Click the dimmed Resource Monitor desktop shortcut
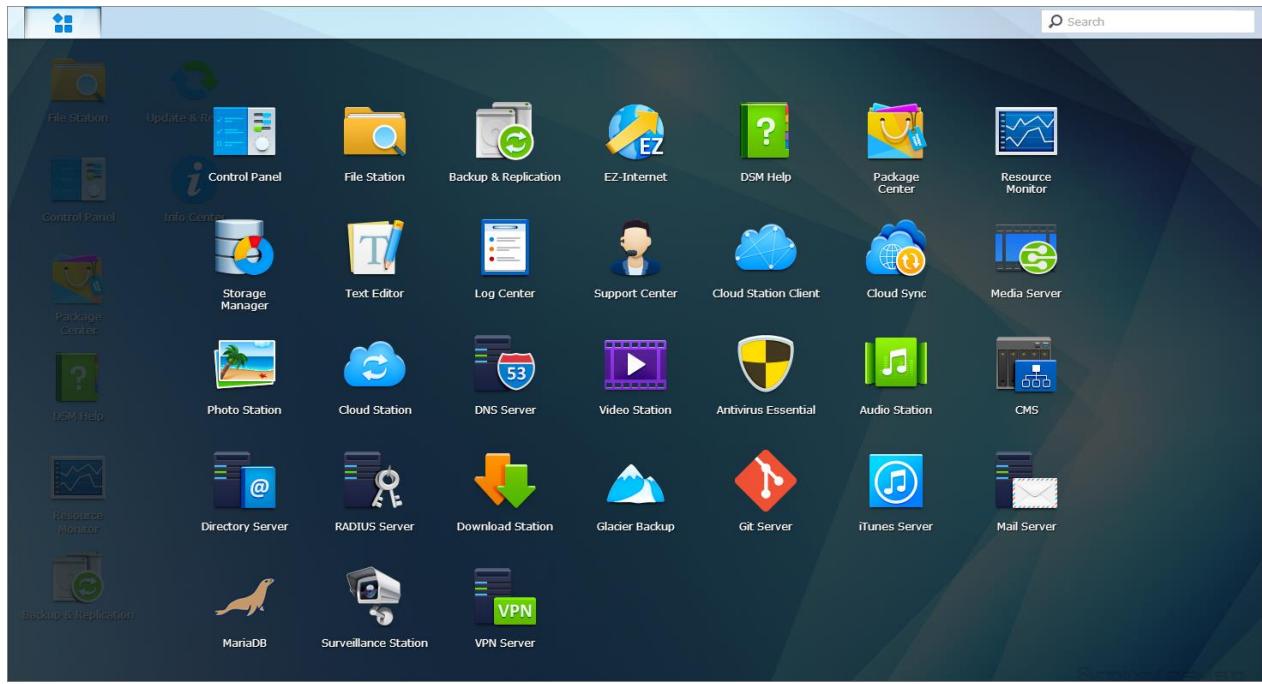 tap(78, 494)
